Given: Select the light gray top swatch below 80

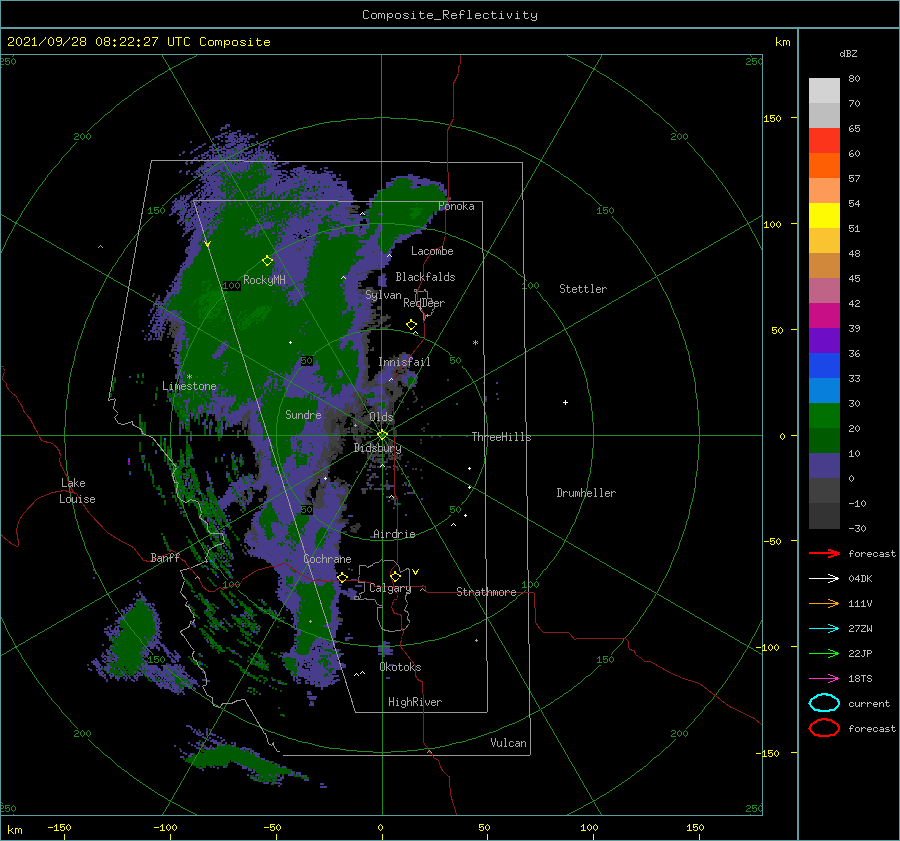Looking at the screenshot, I should pyautogui.click(x=824, y=90).
